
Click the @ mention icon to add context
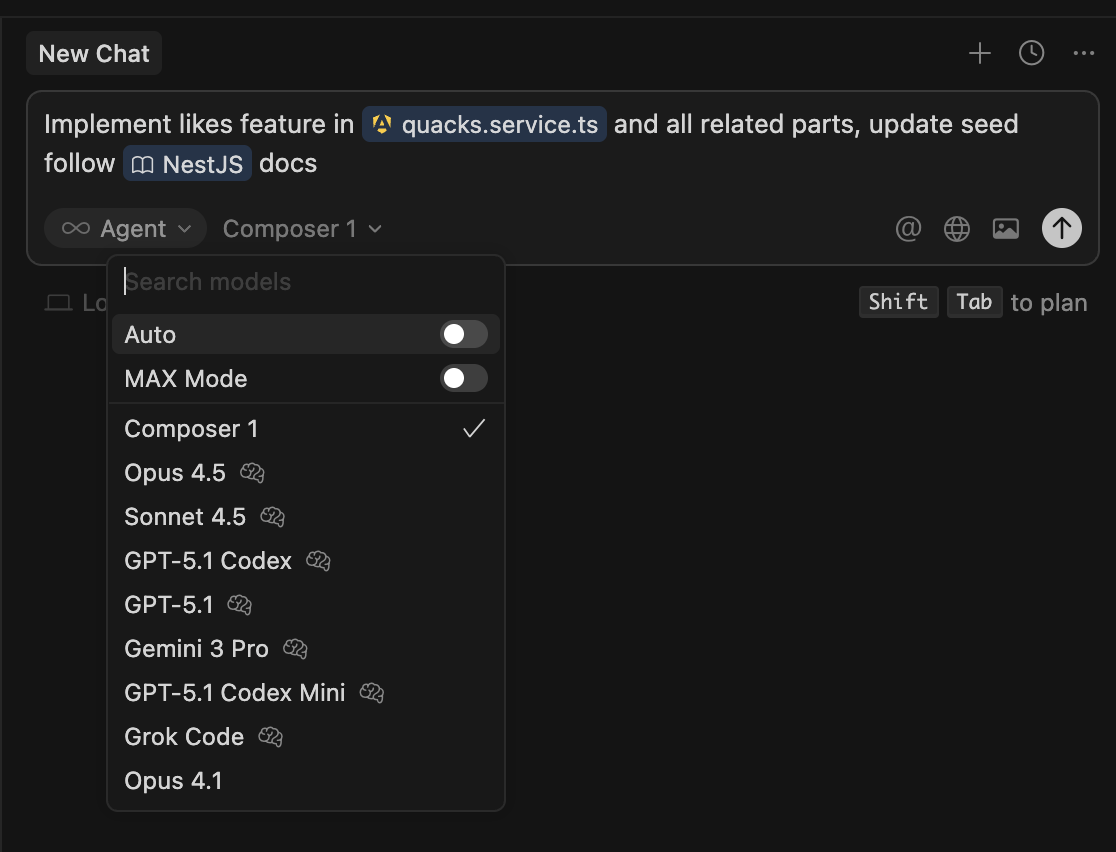tap(908, 228)
